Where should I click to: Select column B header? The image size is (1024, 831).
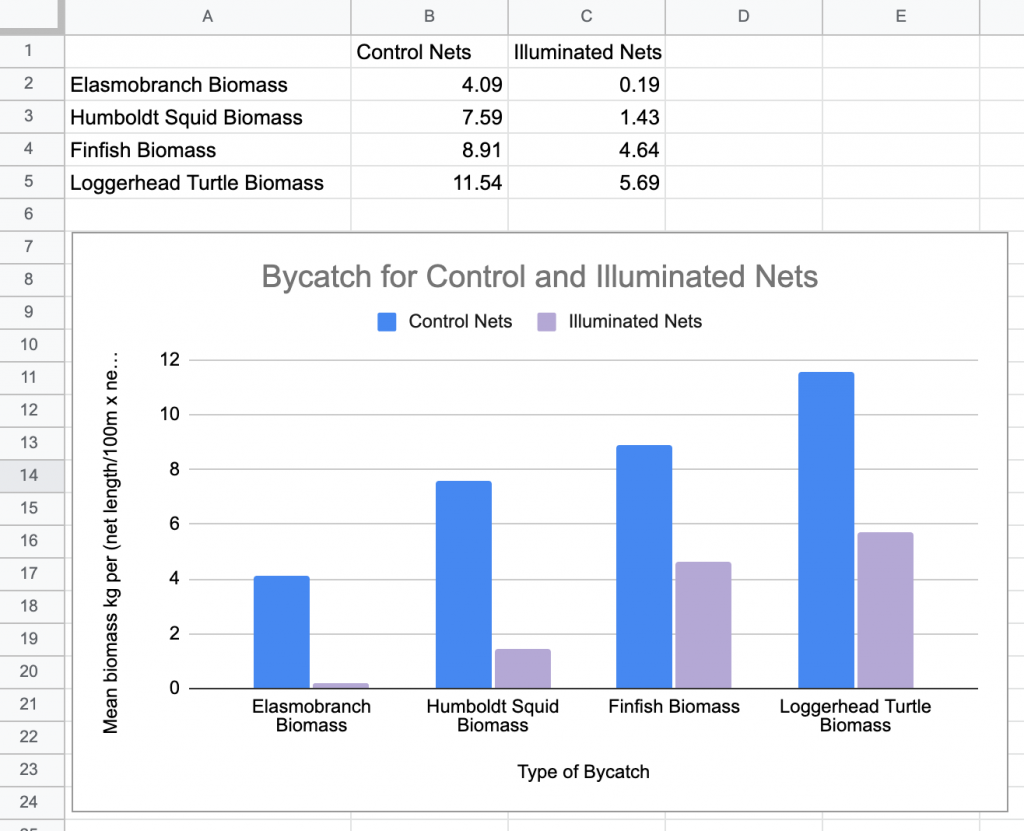429,16
